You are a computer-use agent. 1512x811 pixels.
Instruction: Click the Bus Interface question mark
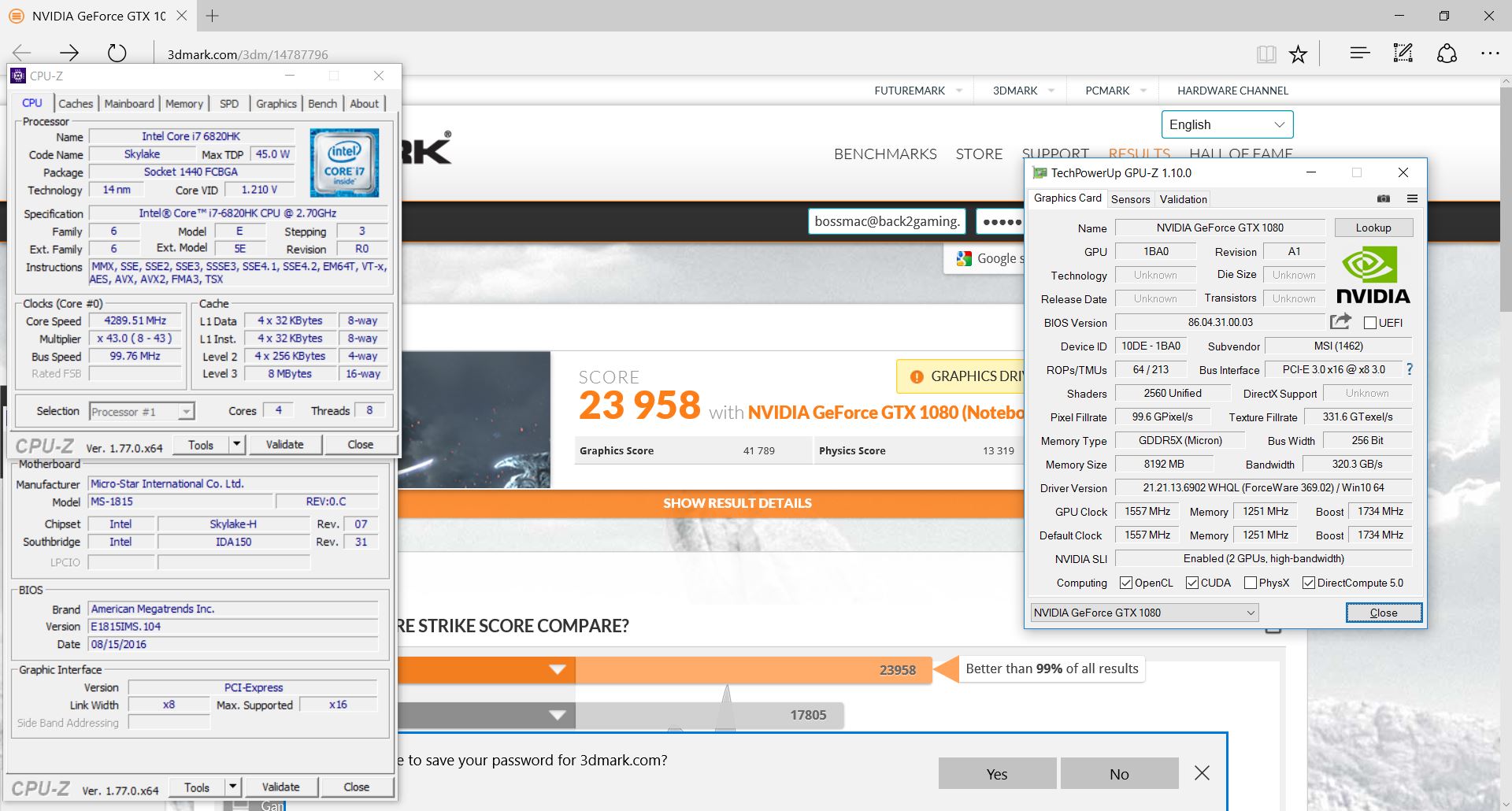1410,369
